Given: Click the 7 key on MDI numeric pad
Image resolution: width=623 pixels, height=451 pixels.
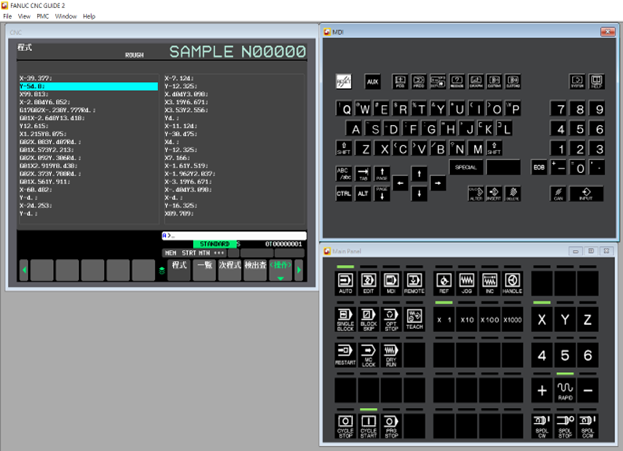Looking at the screenshot, I should click(560, 109).
